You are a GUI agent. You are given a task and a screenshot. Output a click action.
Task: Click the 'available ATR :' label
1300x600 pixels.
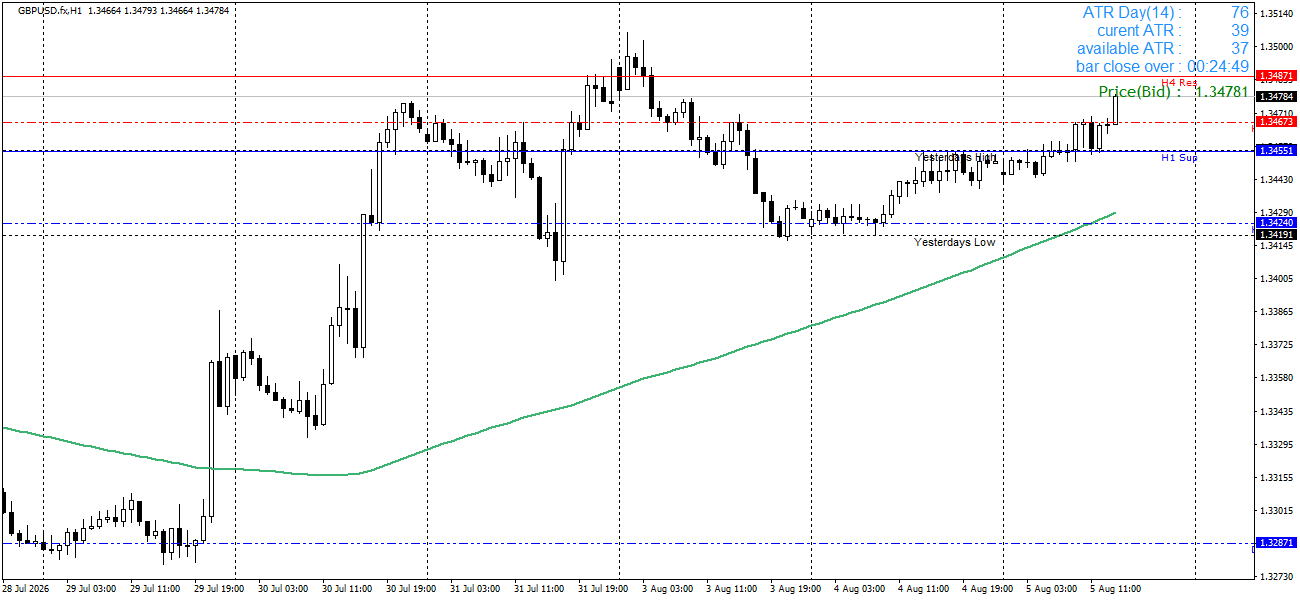coord(1129,48)
